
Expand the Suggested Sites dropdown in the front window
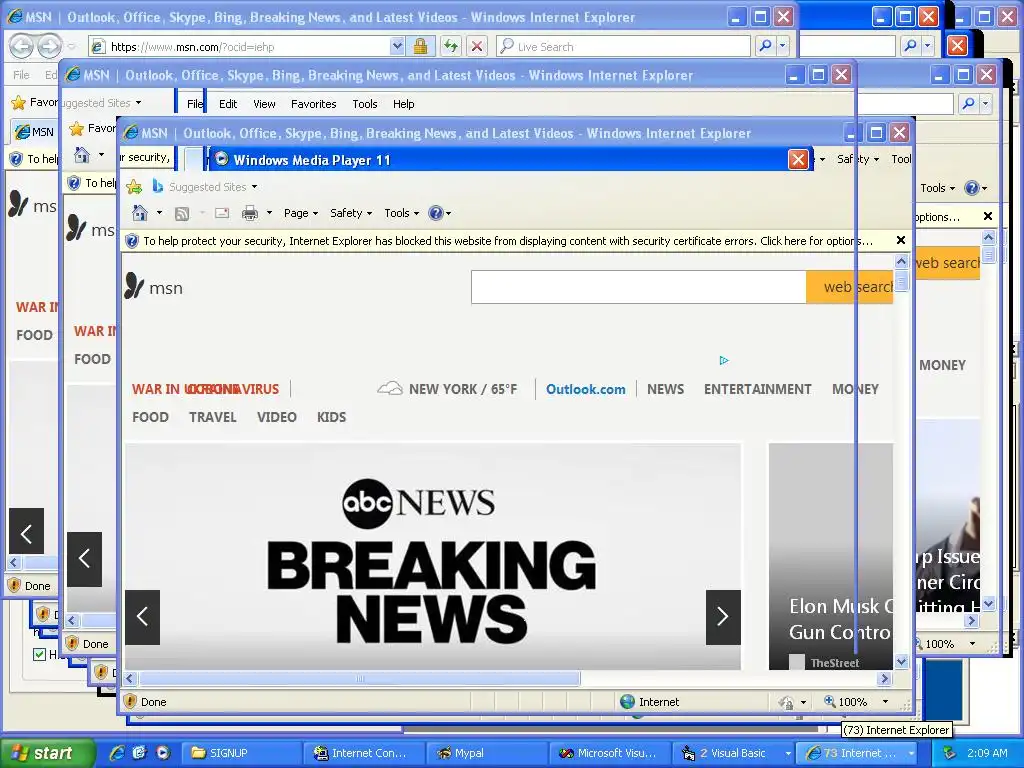pos(254,187)
